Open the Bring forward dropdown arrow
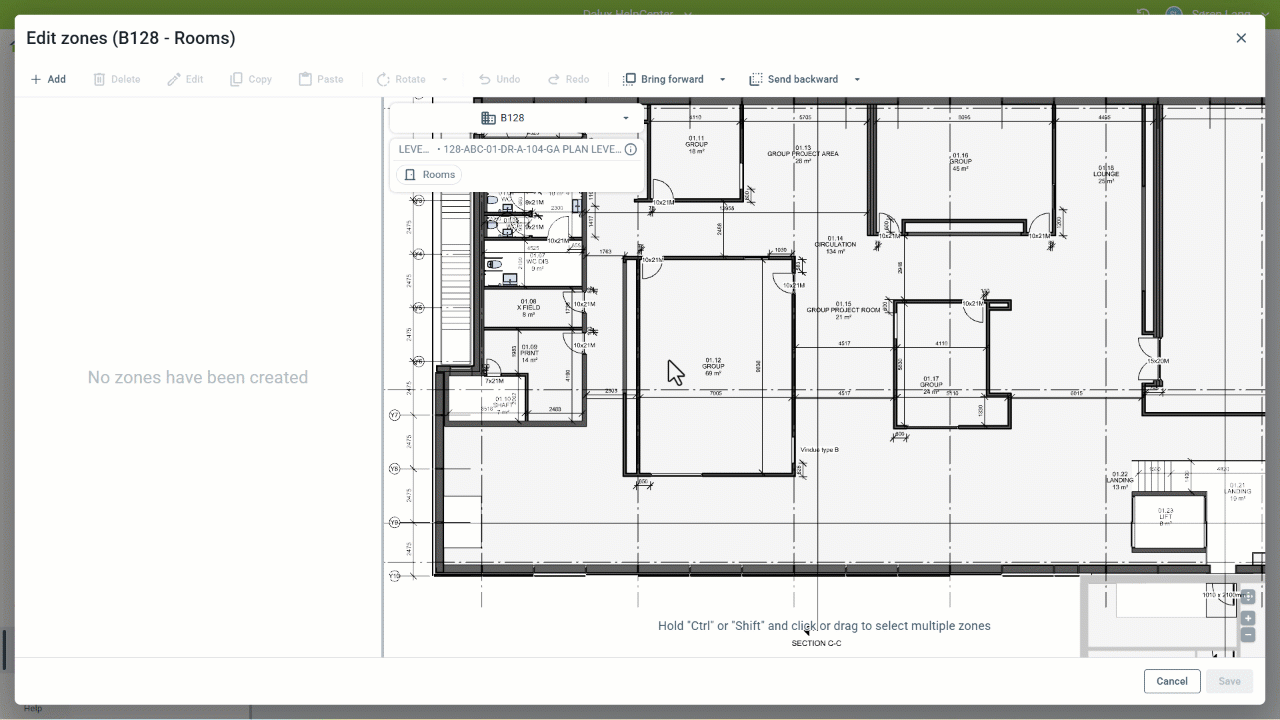The height and width of the screenshot is (720, 1280). point(723,79)
